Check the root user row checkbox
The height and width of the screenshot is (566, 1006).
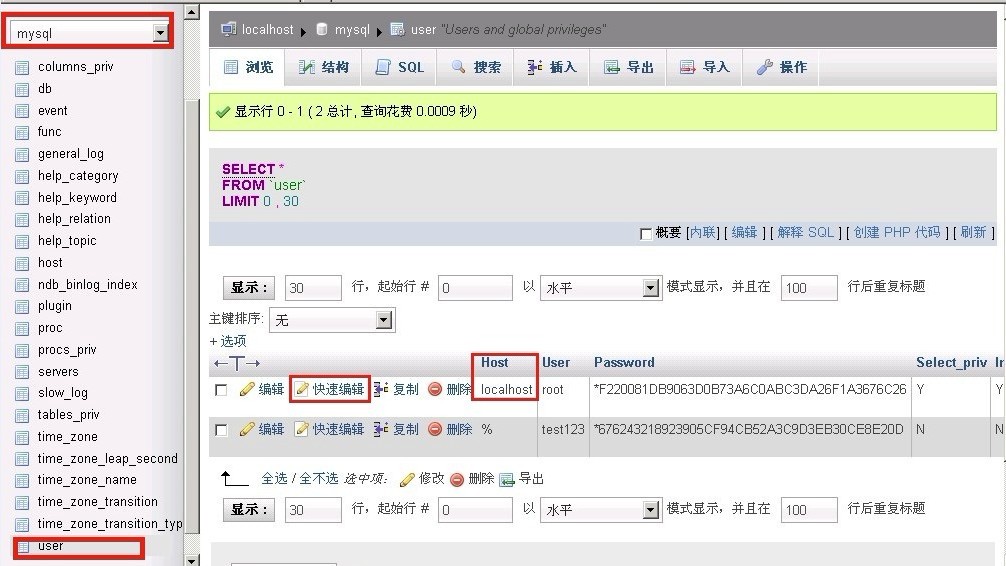221,390
